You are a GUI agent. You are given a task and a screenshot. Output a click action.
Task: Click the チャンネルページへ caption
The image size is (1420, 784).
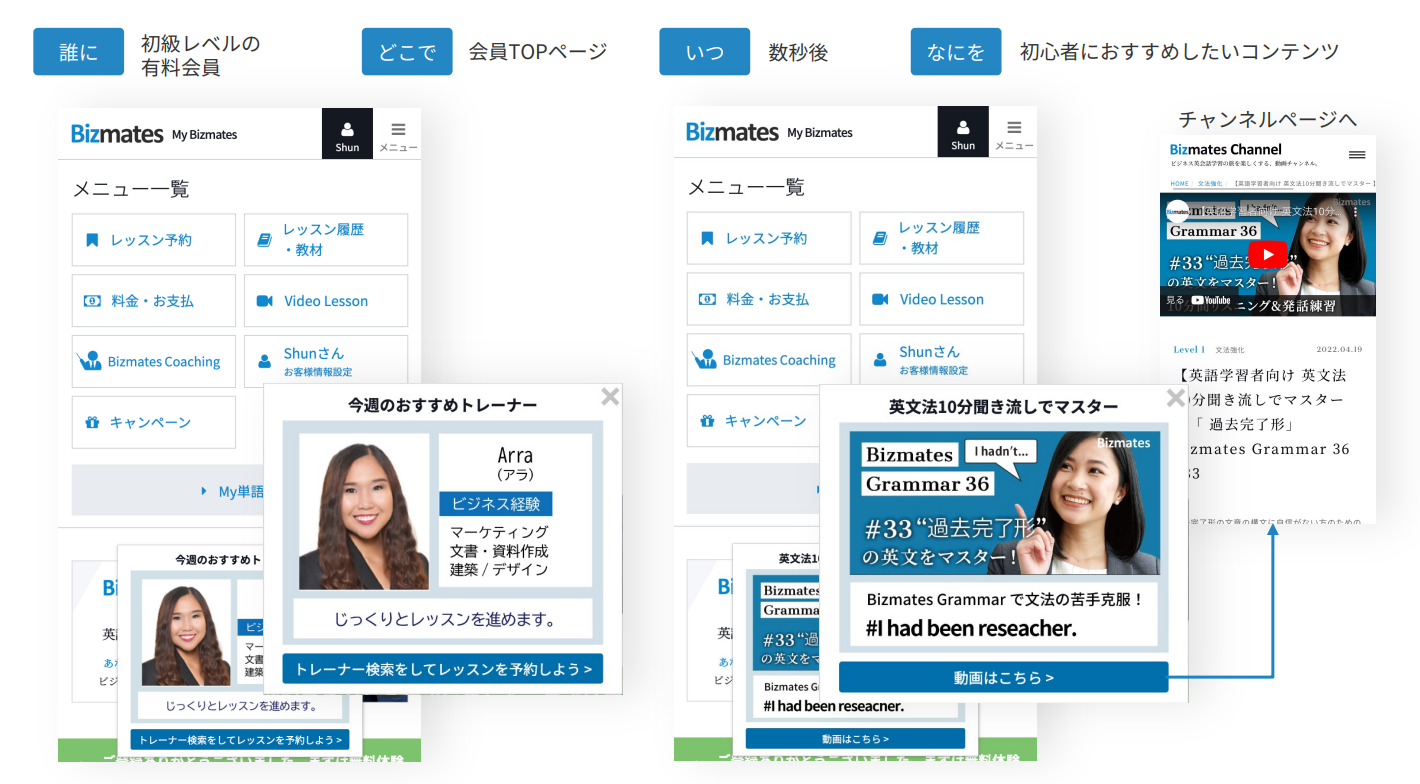(x=1267, y=119)
